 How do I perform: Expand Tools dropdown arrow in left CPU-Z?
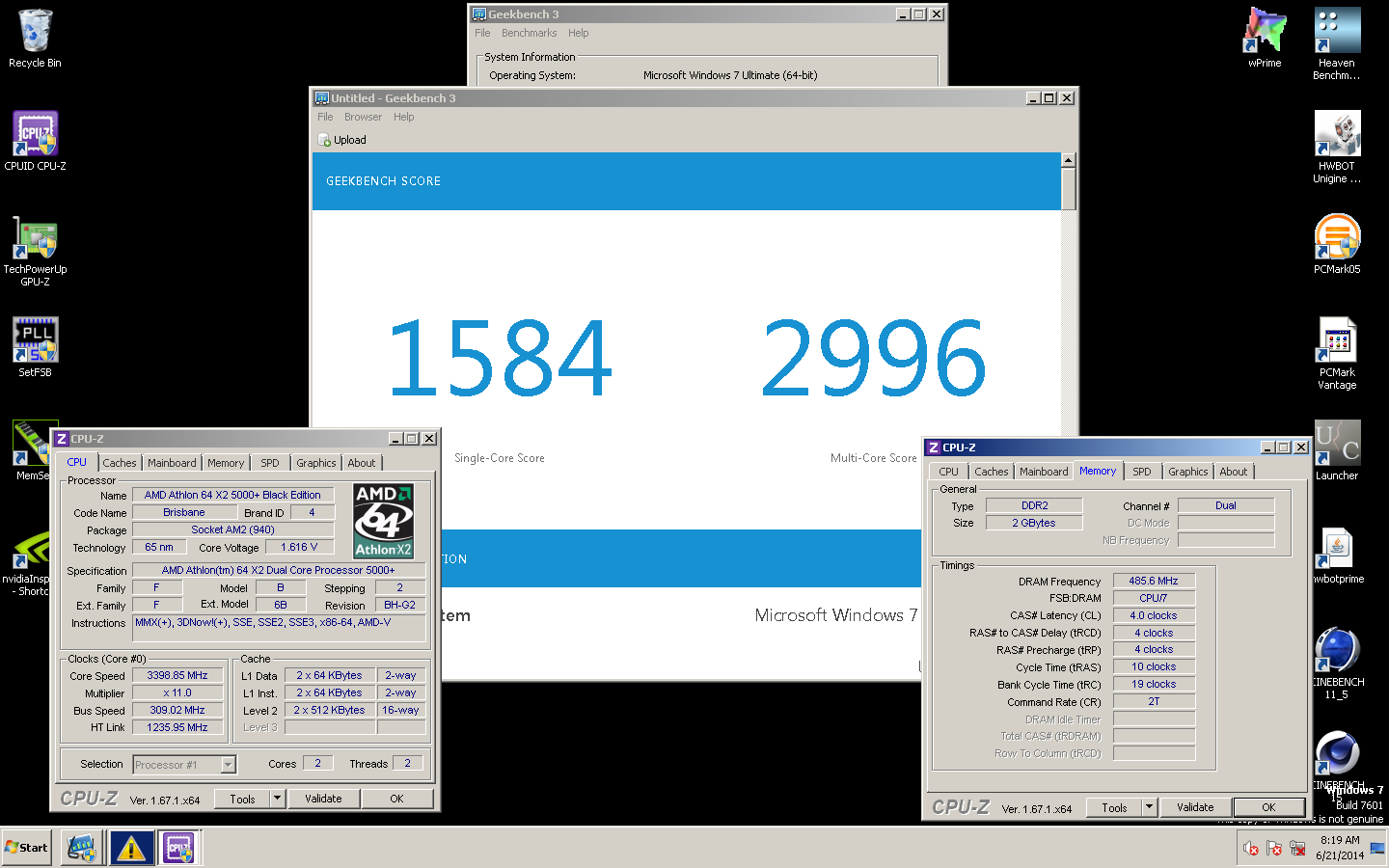pyautogui.click(x=277, y=799)
